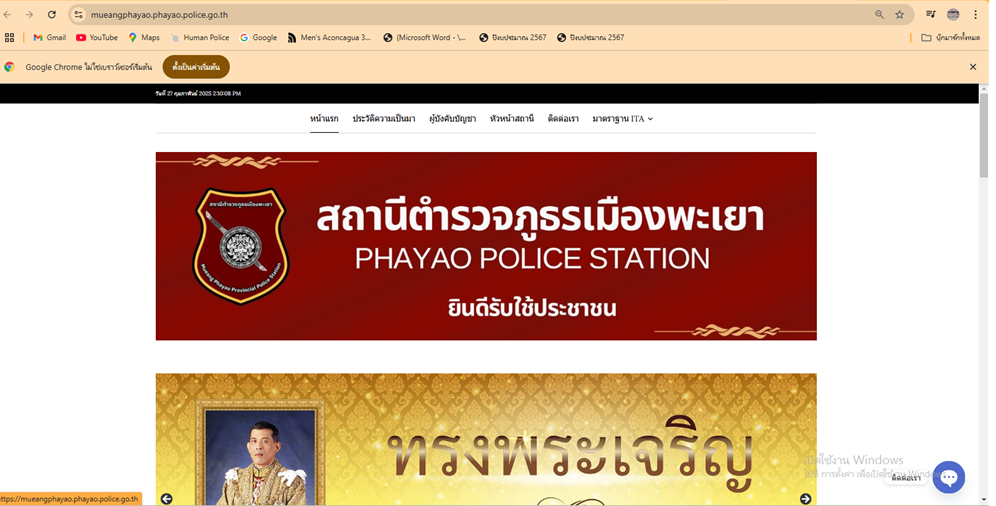Go to the next slide arrow

pos(805,498)
